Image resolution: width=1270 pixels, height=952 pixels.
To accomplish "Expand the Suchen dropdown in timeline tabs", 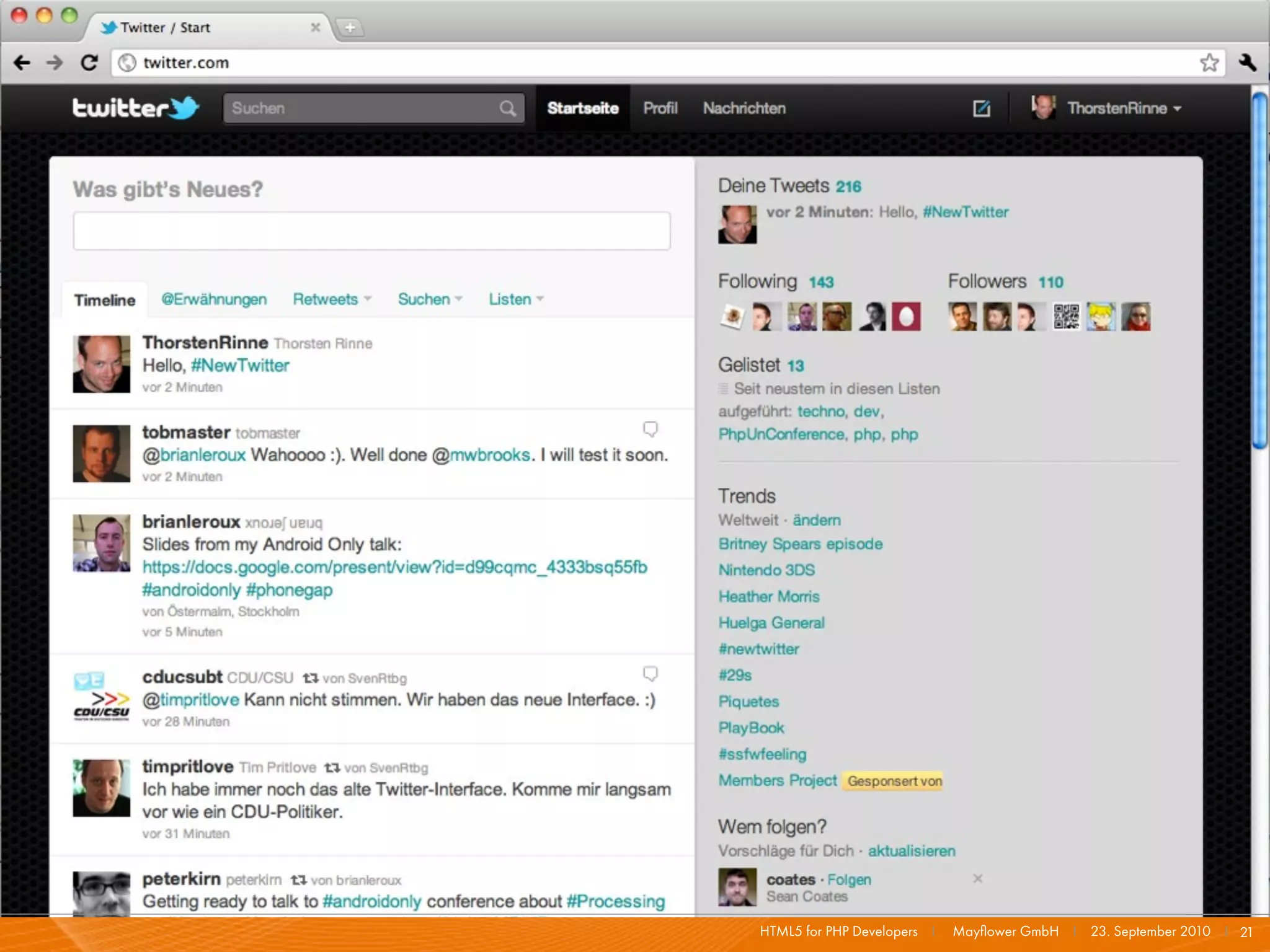I will 430,299.
